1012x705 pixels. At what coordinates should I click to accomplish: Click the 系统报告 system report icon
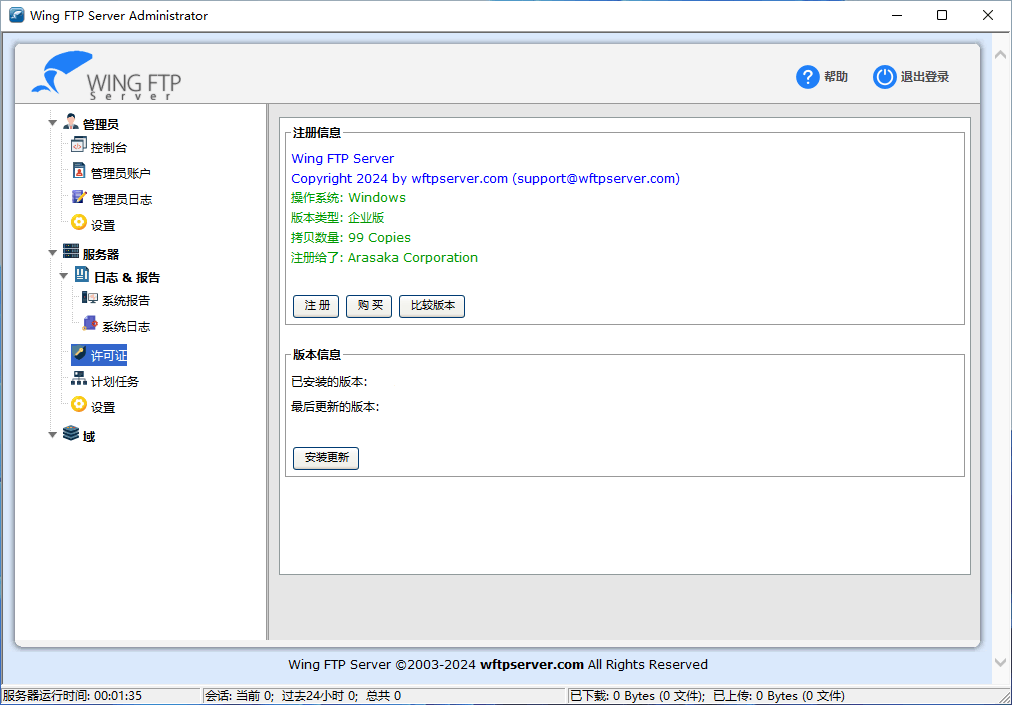(x=90, y=298)
